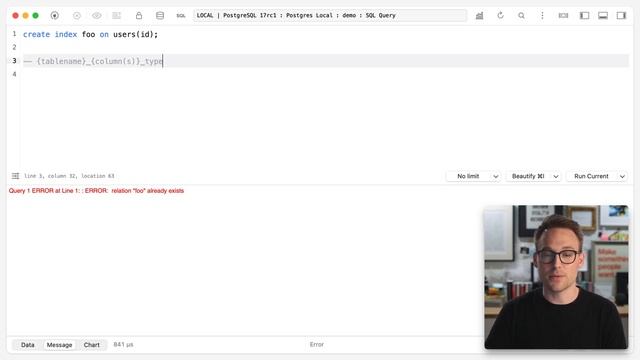Open the database selector cylinder icon
This screenshot has width=640, height=360.
click(x=160, y=16)
